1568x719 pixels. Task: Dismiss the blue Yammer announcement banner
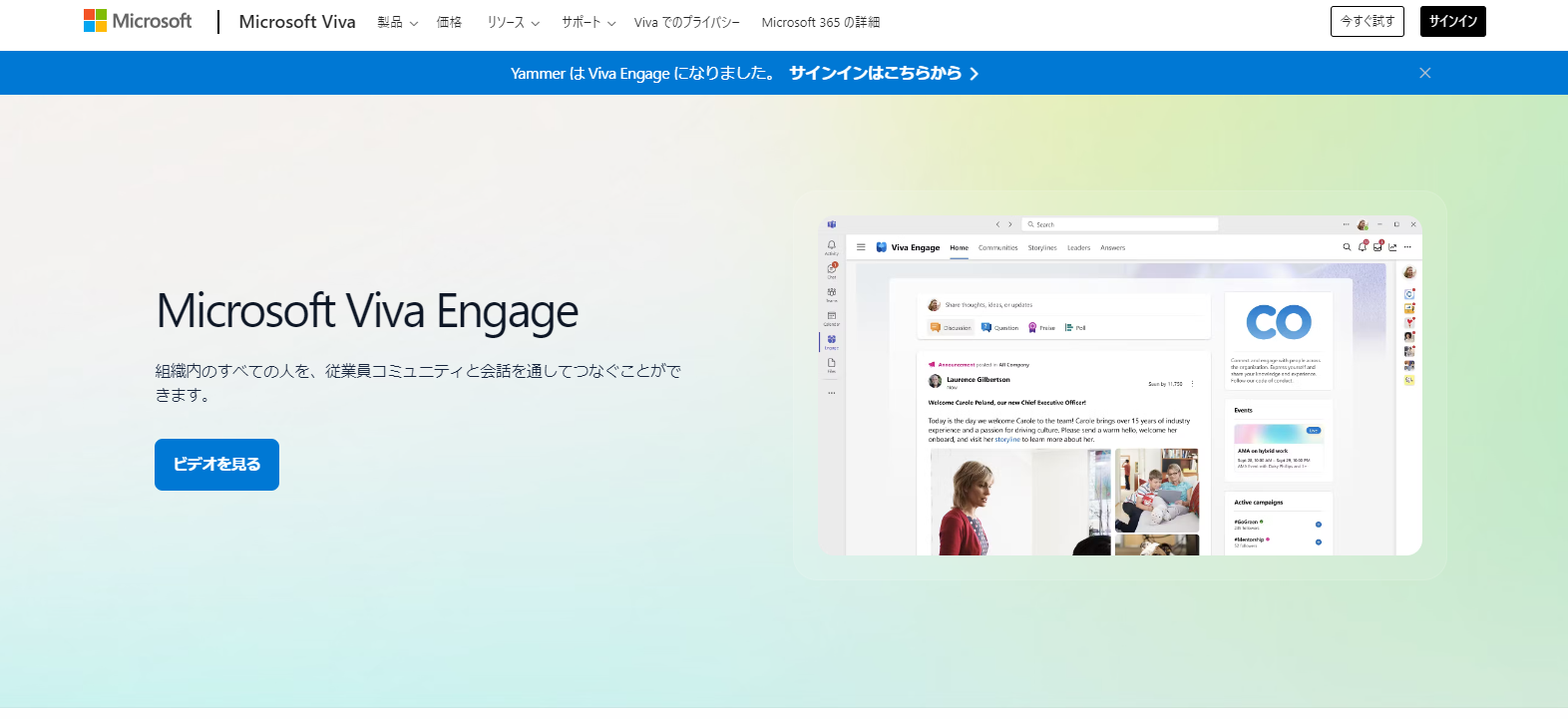click(x=1425, y=73)
